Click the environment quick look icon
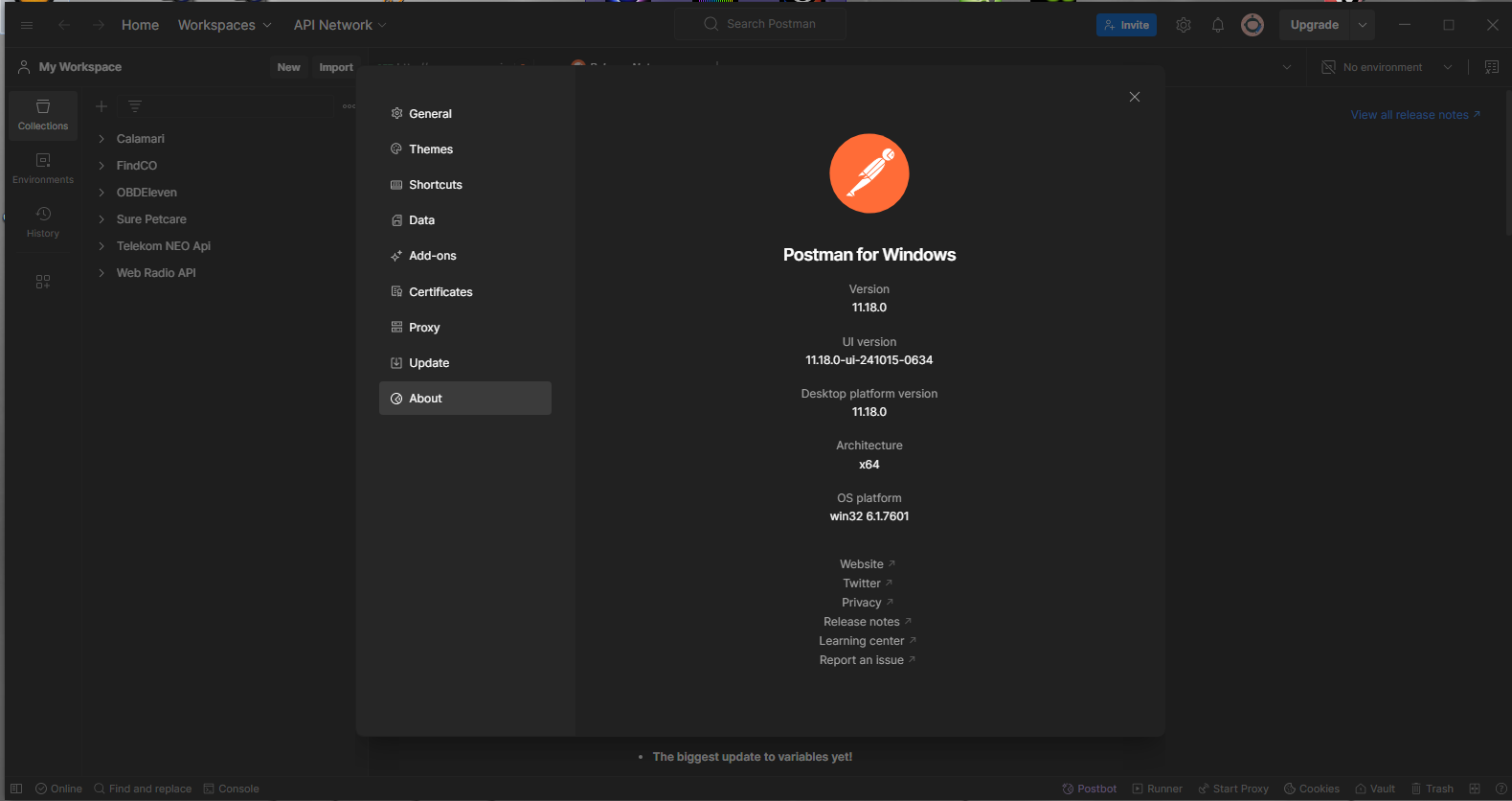The width and height of the screenshot is (1512, 801). coord(1328,67)
